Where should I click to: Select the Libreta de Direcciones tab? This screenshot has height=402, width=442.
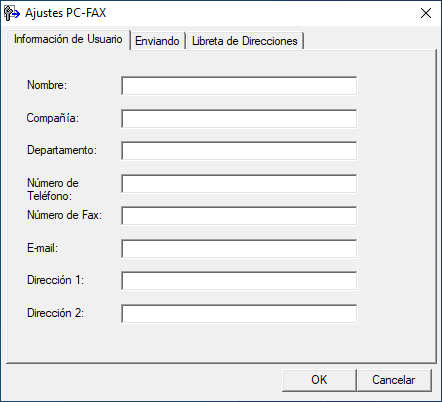pos(245,41)
